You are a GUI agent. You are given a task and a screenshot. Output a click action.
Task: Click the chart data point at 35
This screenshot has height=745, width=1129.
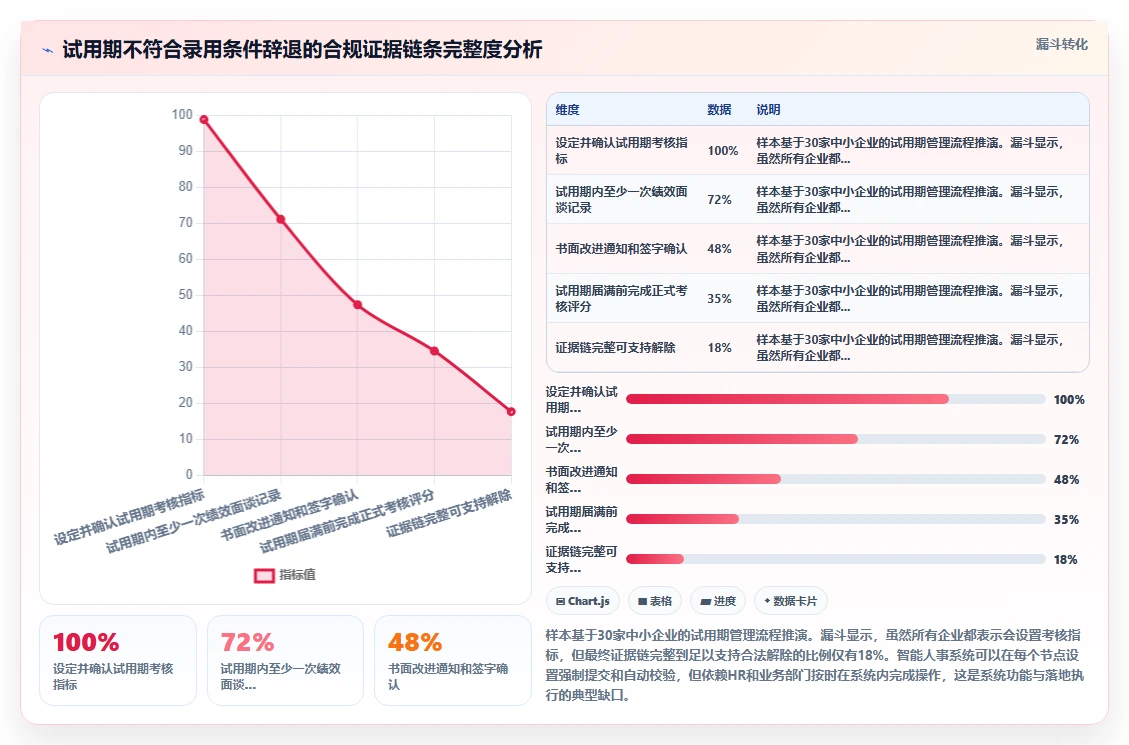434,351
